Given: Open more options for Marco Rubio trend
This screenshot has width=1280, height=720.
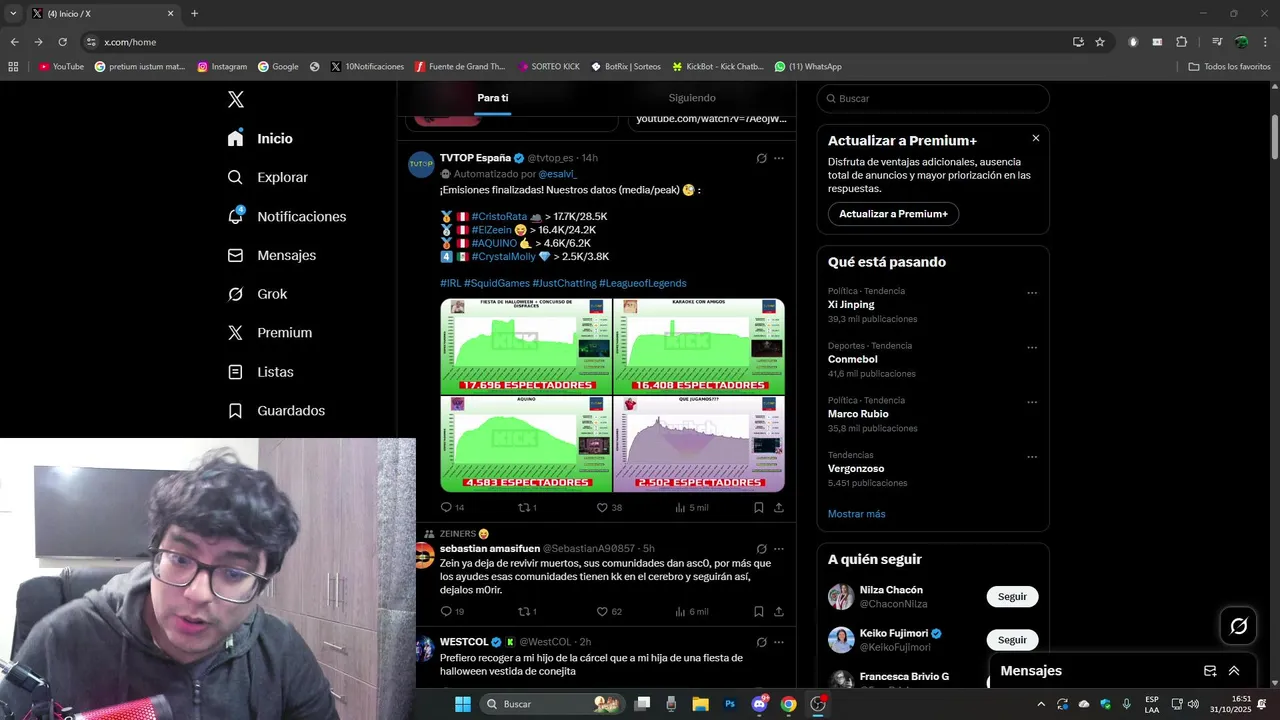Looking at the screenshot, I should (x=1032, y=402).
